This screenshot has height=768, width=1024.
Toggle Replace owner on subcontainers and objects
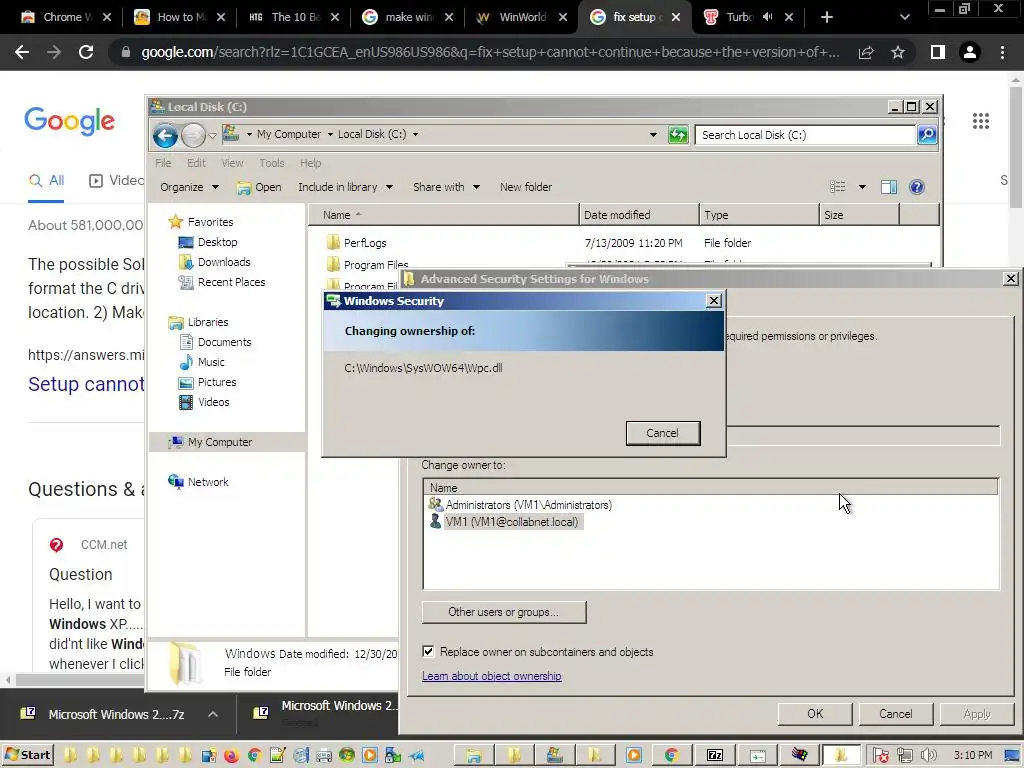click(x=428, y=651)
